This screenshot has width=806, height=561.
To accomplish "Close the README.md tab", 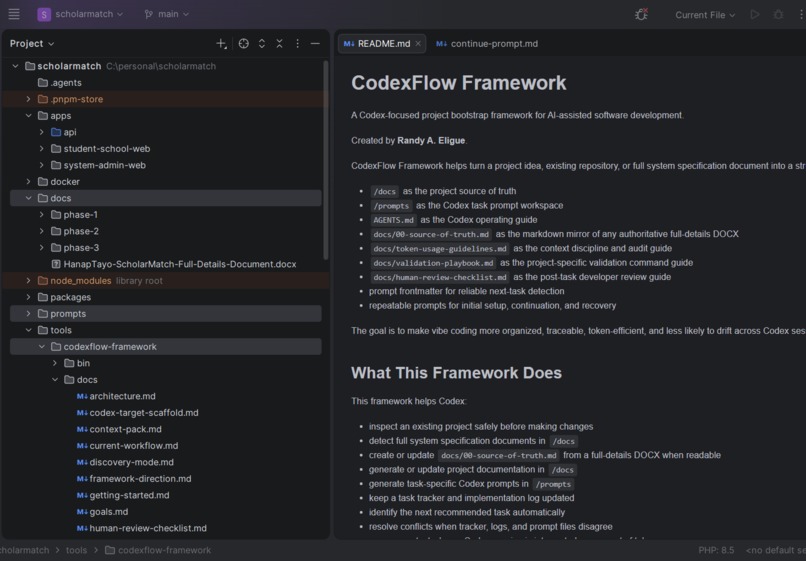I will click(418, 44).
